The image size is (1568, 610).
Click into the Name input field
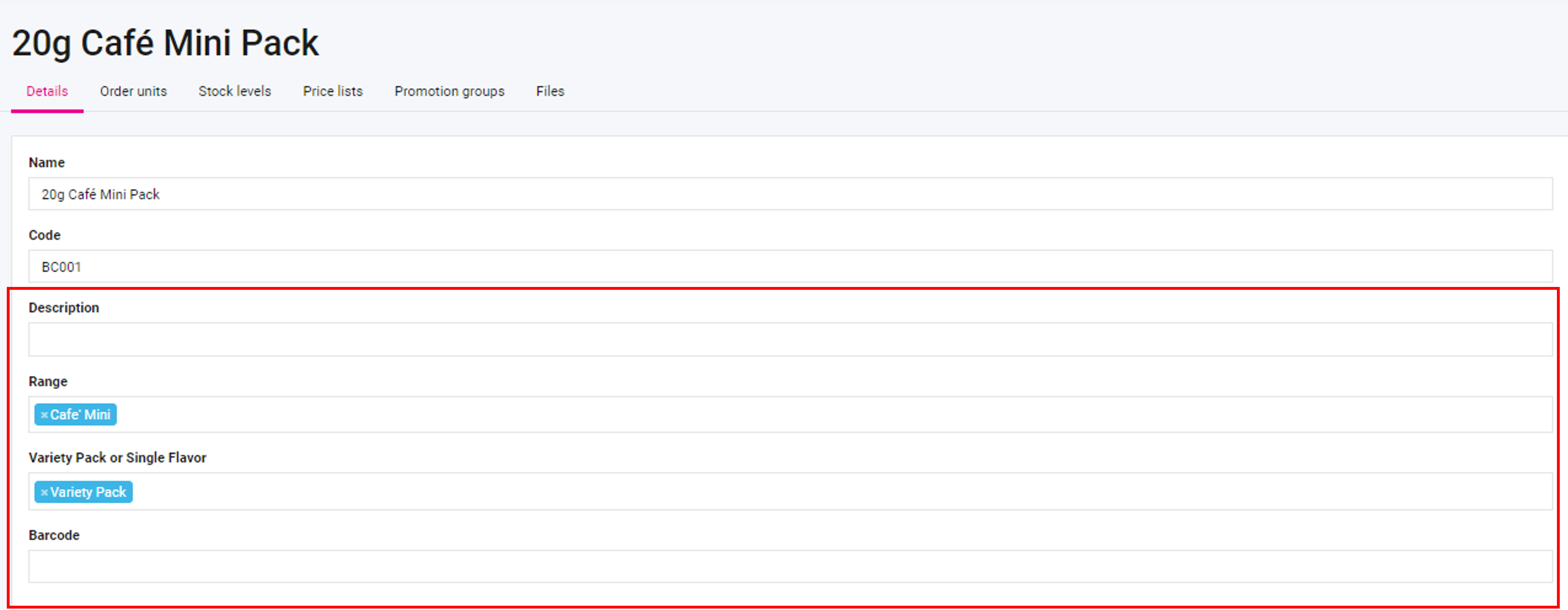[789, 194]
